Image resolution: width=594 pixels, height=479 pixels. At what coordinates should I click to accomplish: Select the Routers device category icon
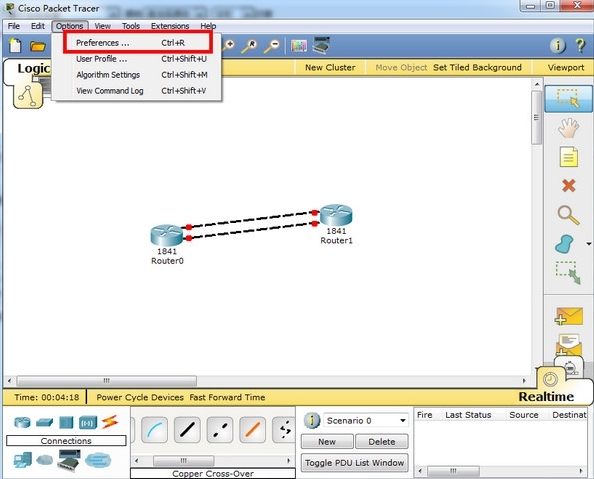tap(22, 422)
